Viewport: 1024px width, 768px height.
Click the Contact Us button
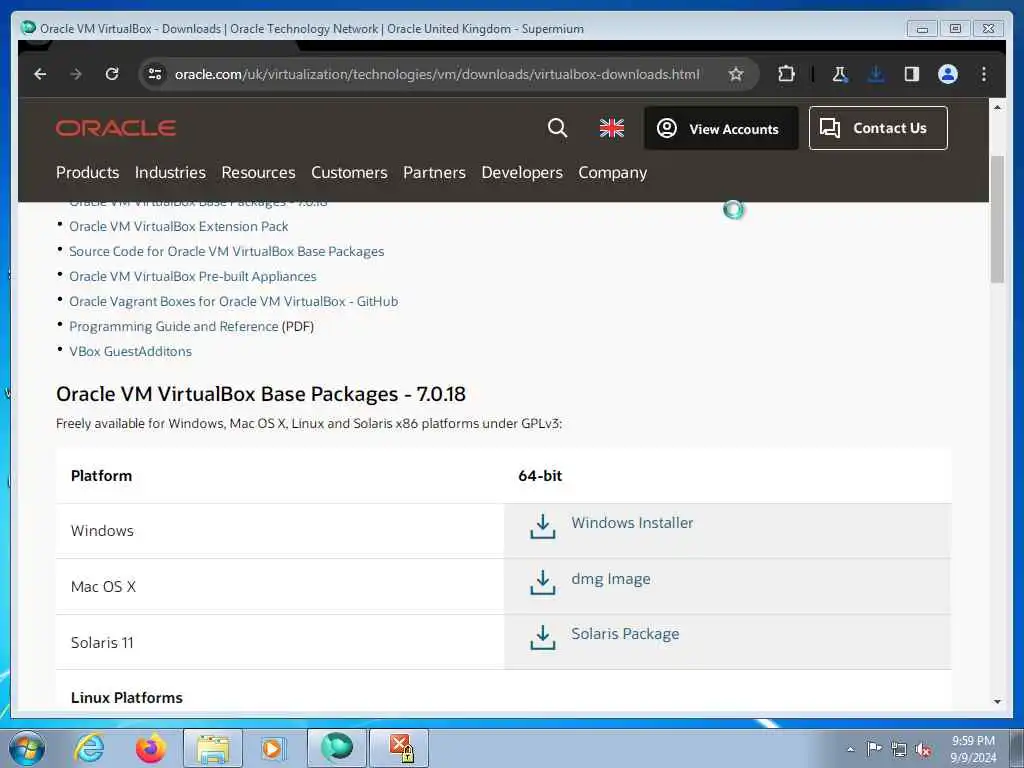(878, 128)
